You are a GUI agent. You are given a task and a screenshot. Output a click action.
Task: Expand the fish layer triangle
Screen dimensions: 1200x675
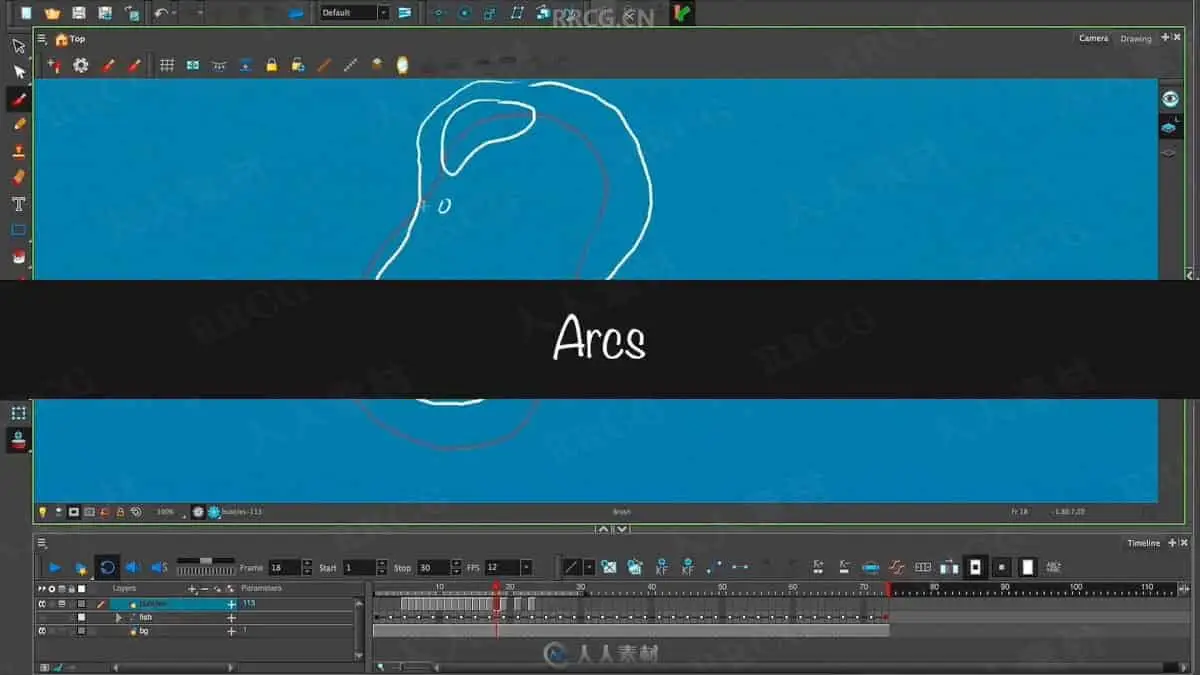point(119,618)
